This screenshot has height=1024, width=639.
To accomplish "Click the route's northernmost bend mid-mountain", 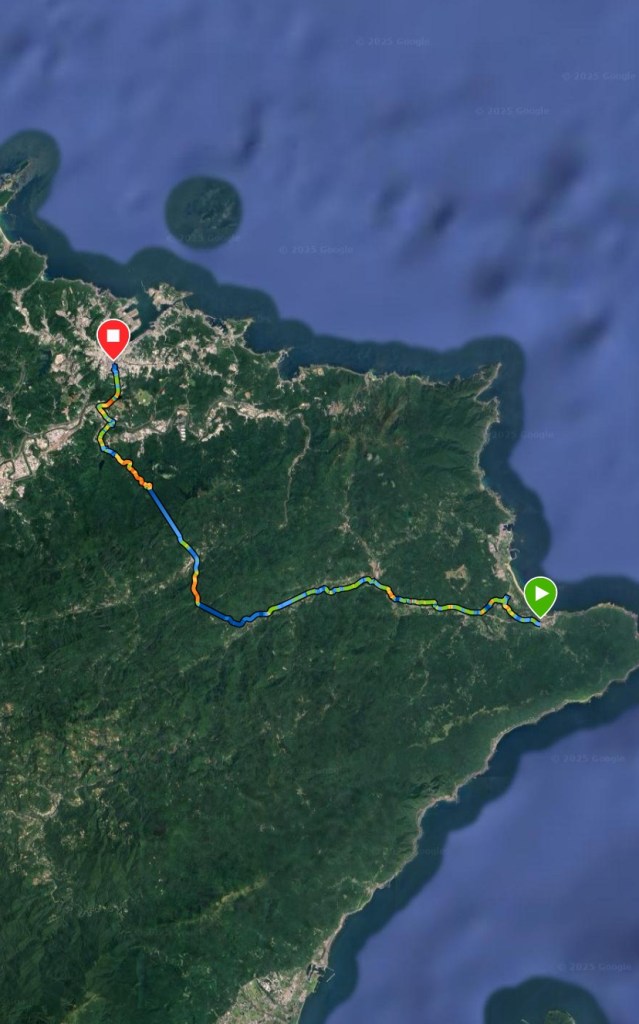I will tap(366, 579).
